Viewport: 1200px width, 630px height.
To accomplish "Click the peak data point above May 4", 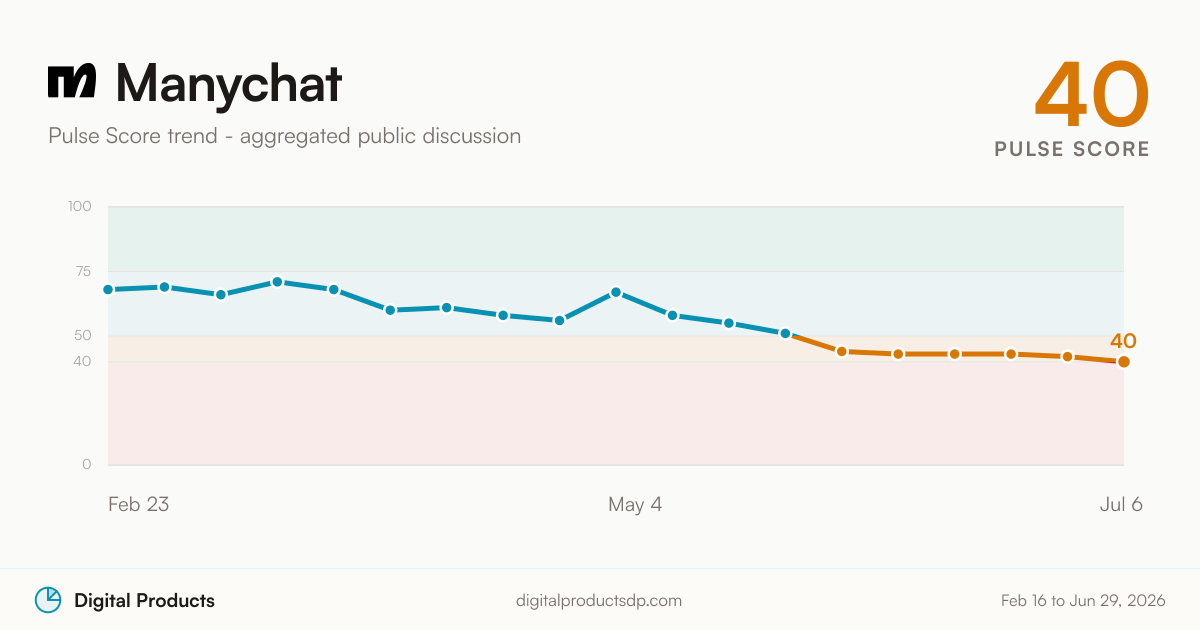I will 616,292.
